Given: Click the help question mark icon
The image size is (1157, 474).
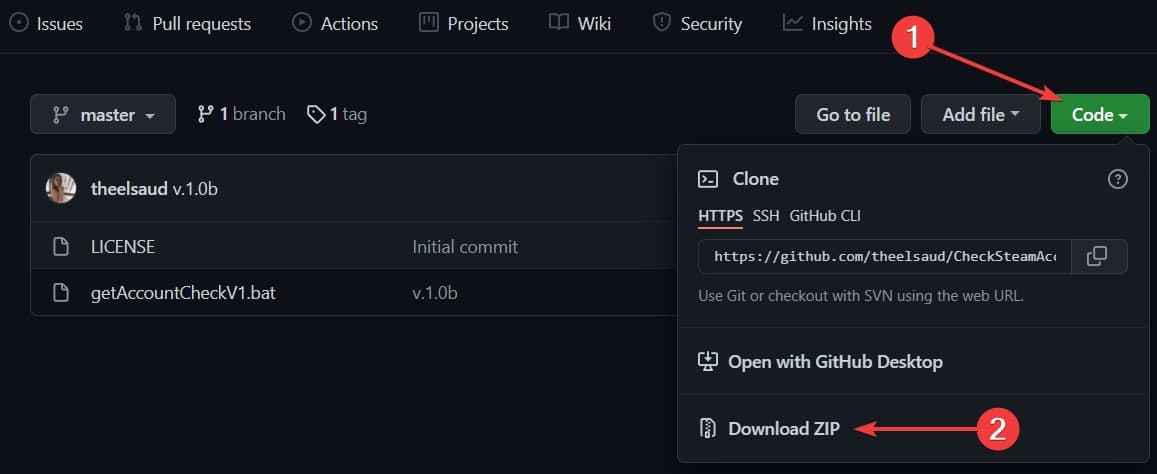Looking at the screenshot, I should click(x=1118, y=179).
